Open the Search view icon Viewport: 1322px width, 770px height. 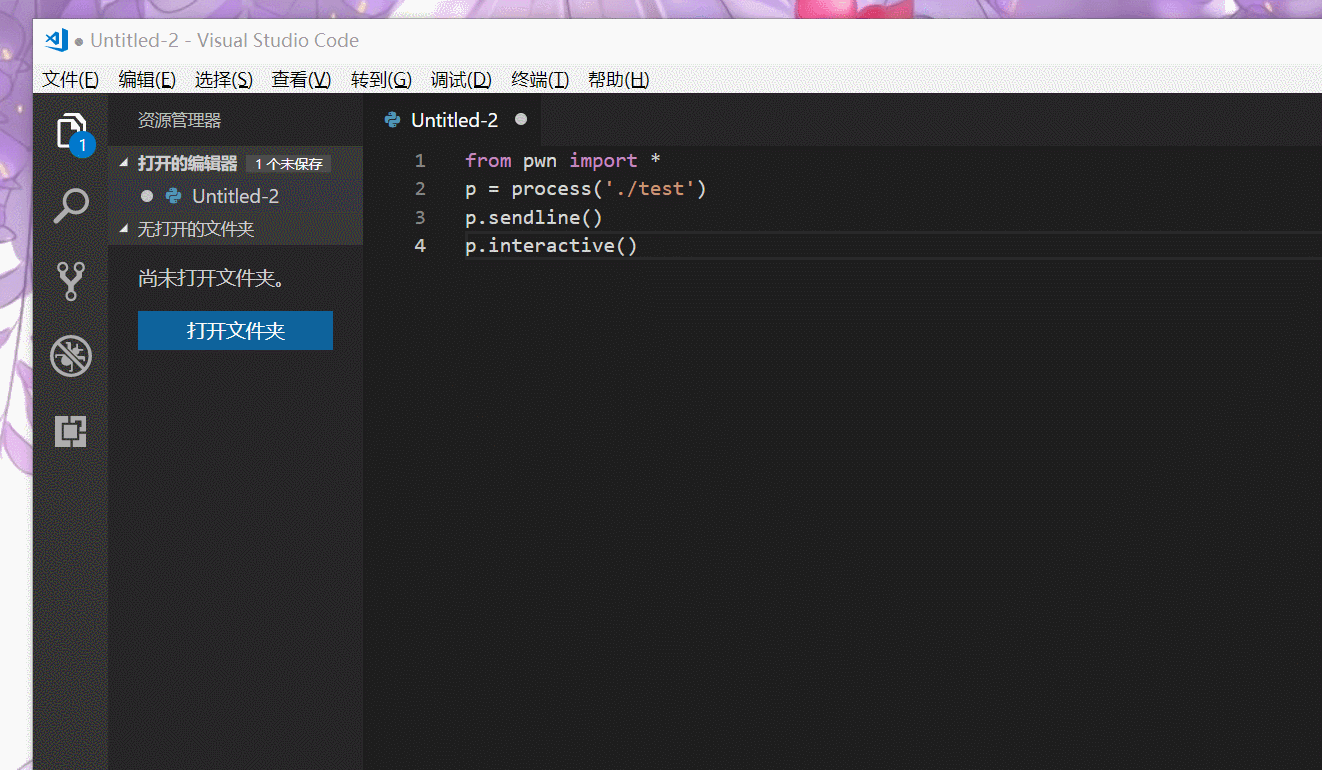71,207
